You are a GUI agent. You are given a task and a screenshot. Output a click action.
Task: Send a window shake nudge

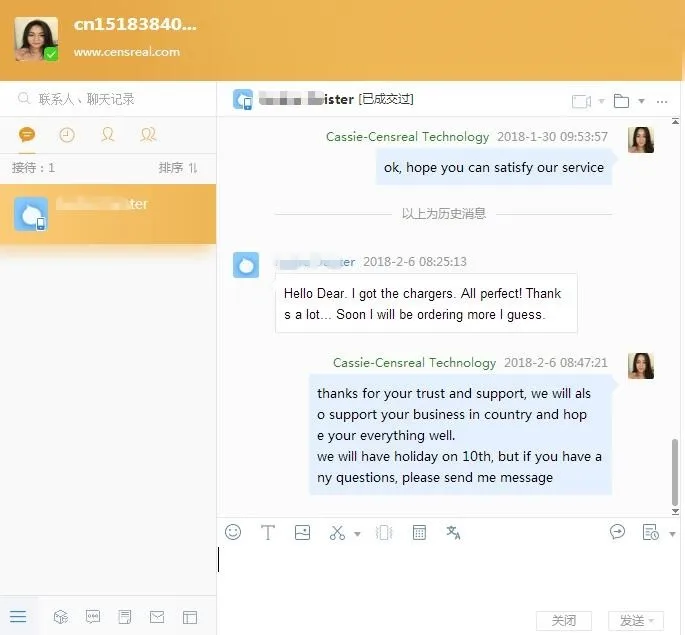coord(384,532)
